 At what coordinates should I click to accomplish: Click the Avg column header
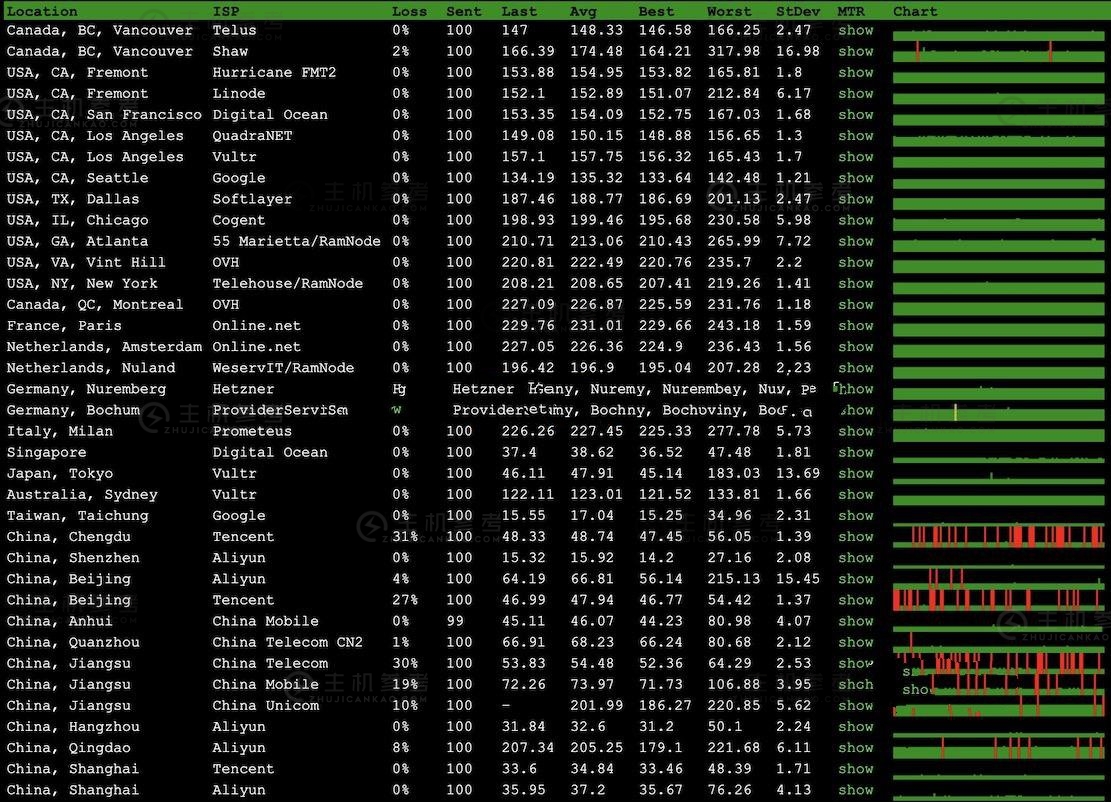(x=583, y=11)
